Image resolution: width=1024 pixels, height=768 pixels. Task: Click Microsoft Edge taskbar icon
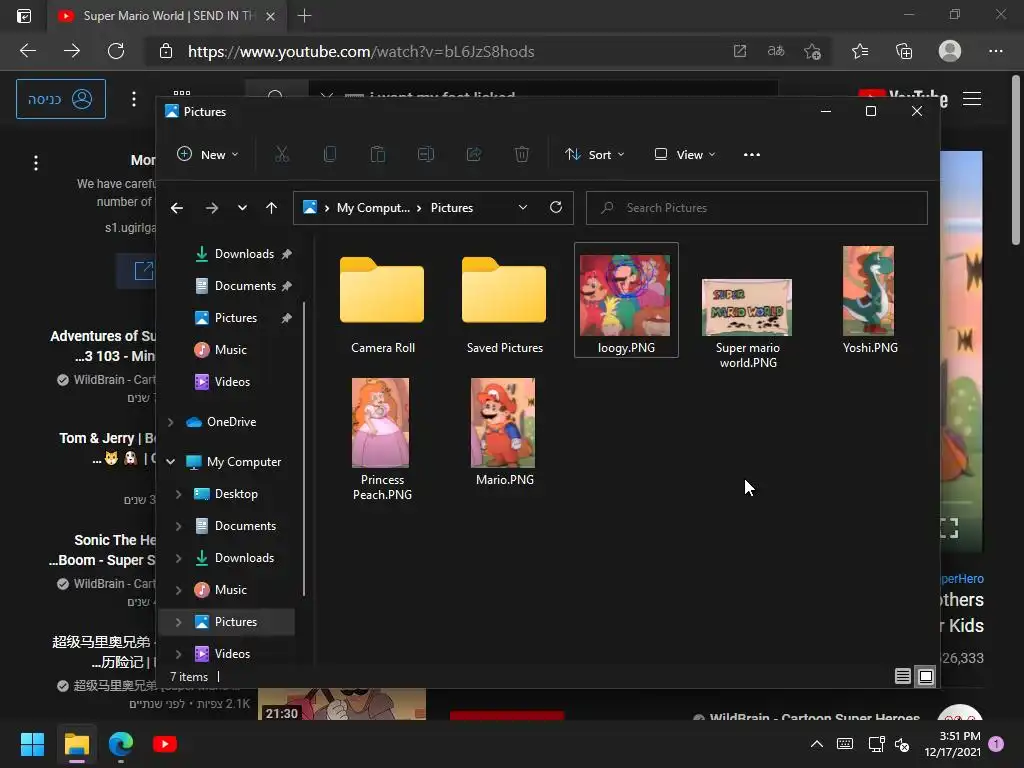click(121, 744)
